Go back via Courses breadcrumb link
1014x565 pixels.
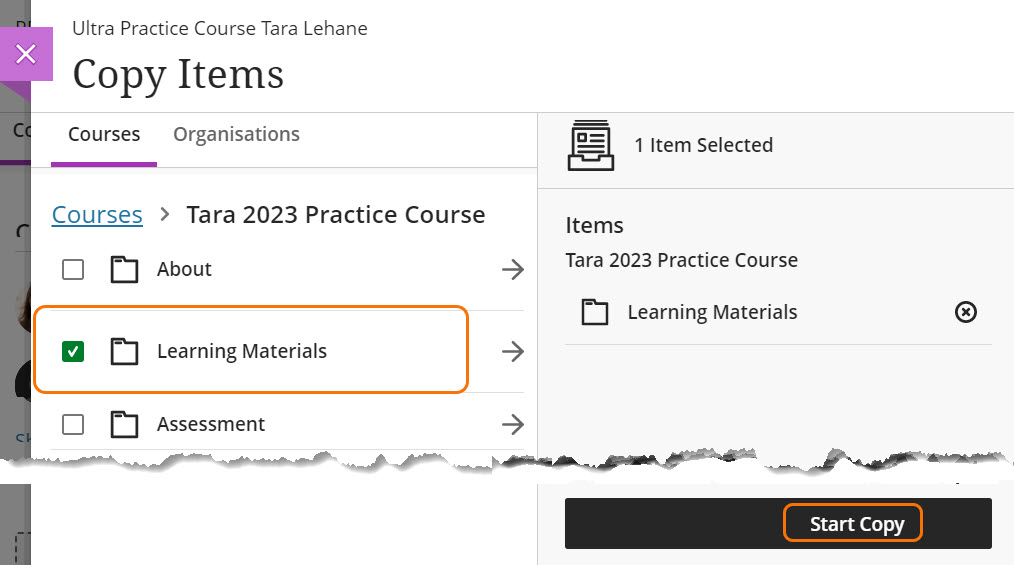click(x=97, y=215)
